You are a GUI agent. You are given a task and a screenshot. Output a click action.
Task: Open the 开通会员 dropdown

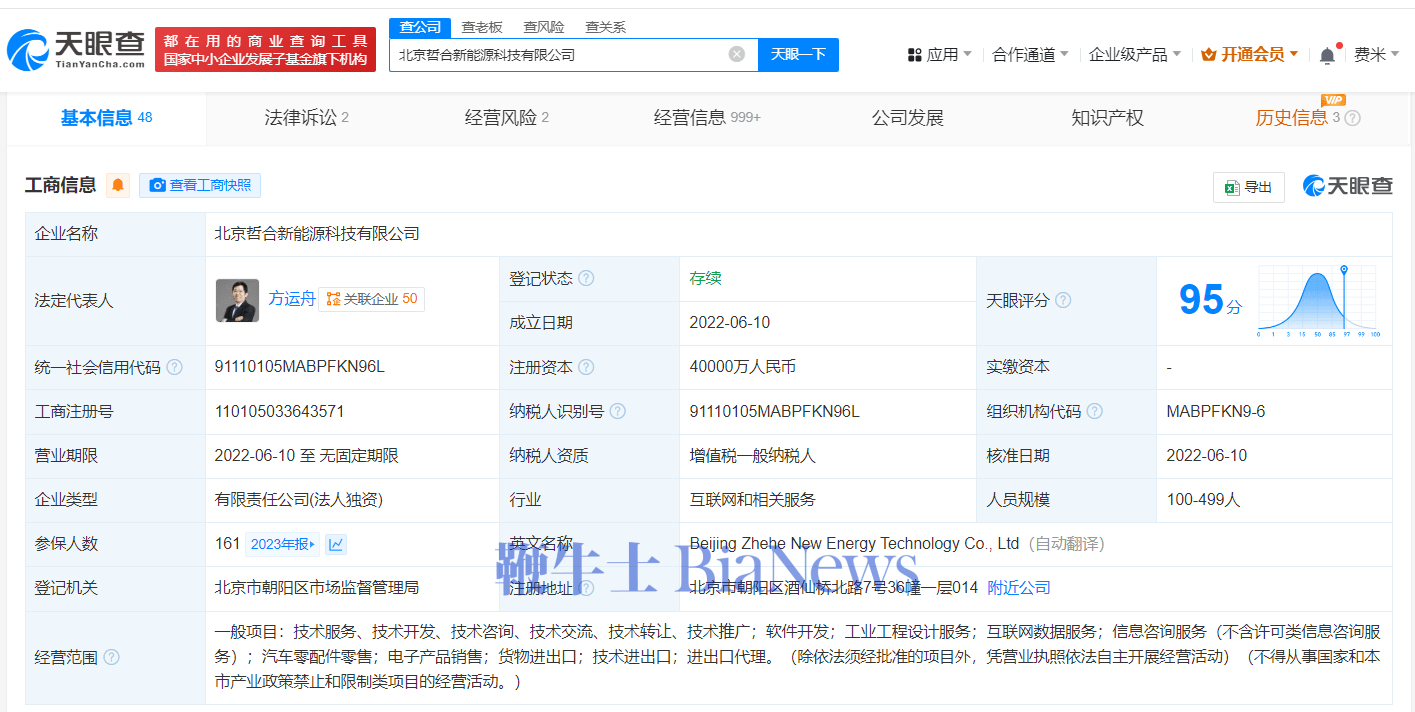[x=1249, y=54]
